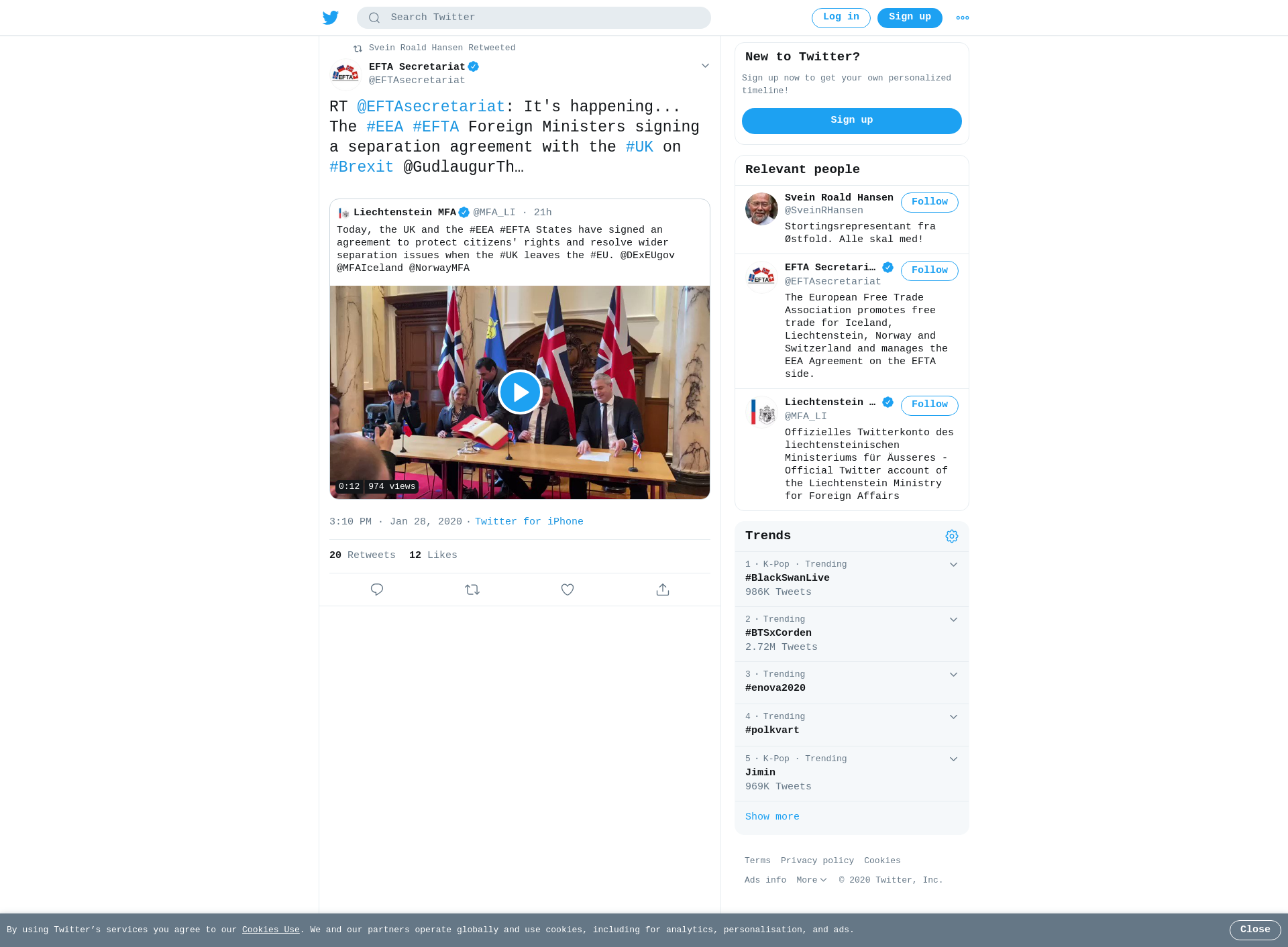
Task: Open the 20 Retweets list
Action: pyautogui.click(x=362, y=555)
